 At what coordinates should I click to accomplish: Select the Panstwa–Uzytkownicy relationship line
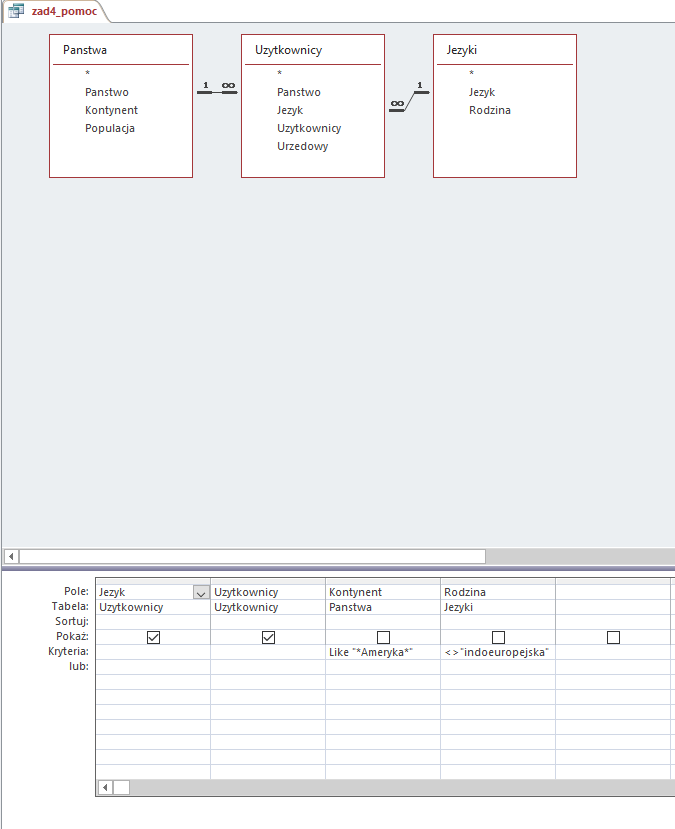[x=217, y=92]
